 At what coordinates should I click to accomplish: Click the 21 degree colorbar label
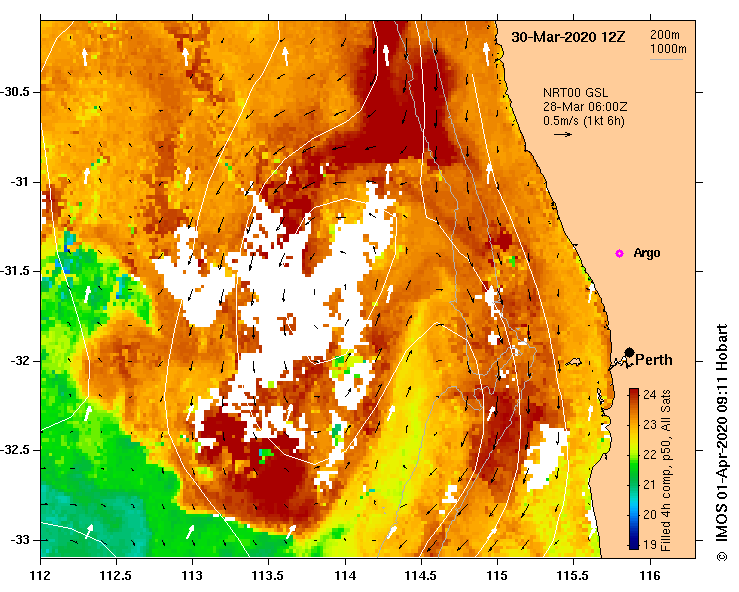coord(650,484)
